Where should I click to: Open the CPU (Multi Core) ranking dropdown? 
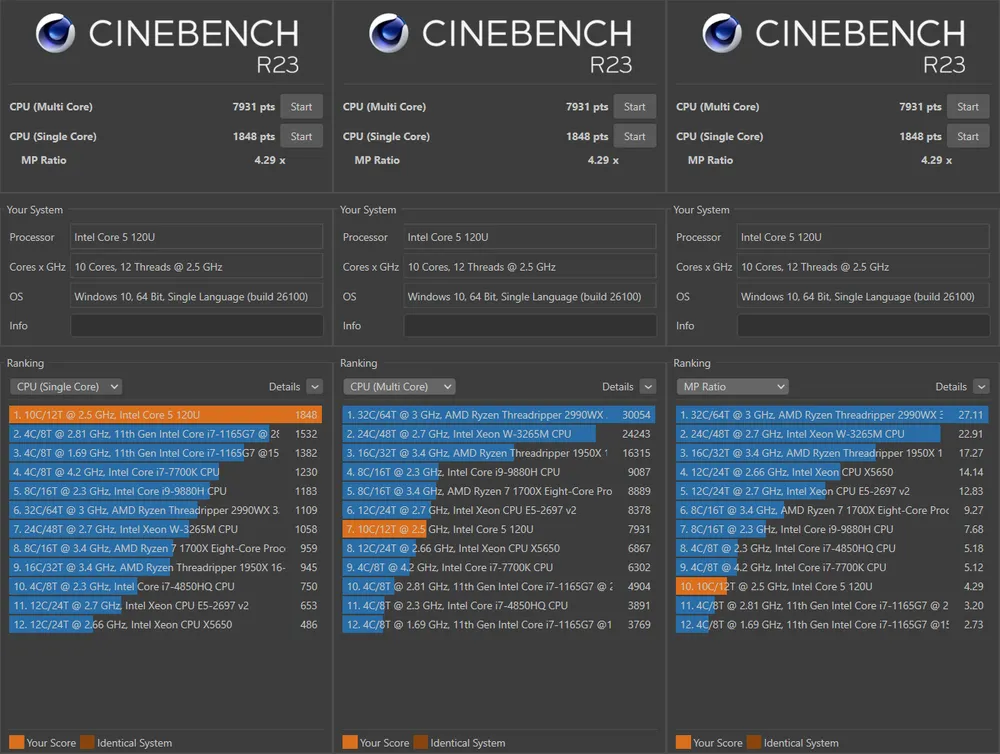399,386
